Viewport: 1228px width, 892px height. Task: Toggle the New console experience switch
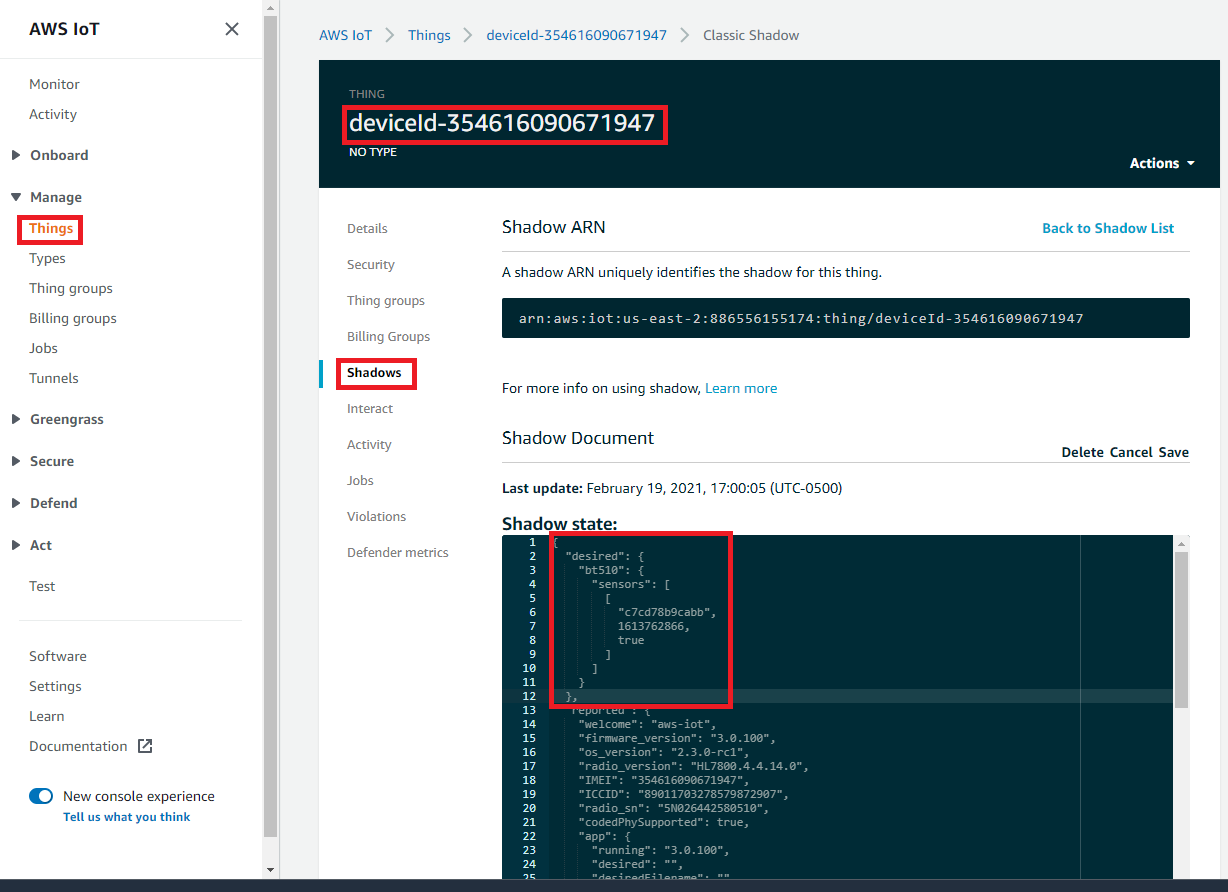click(x=41, y=796)
